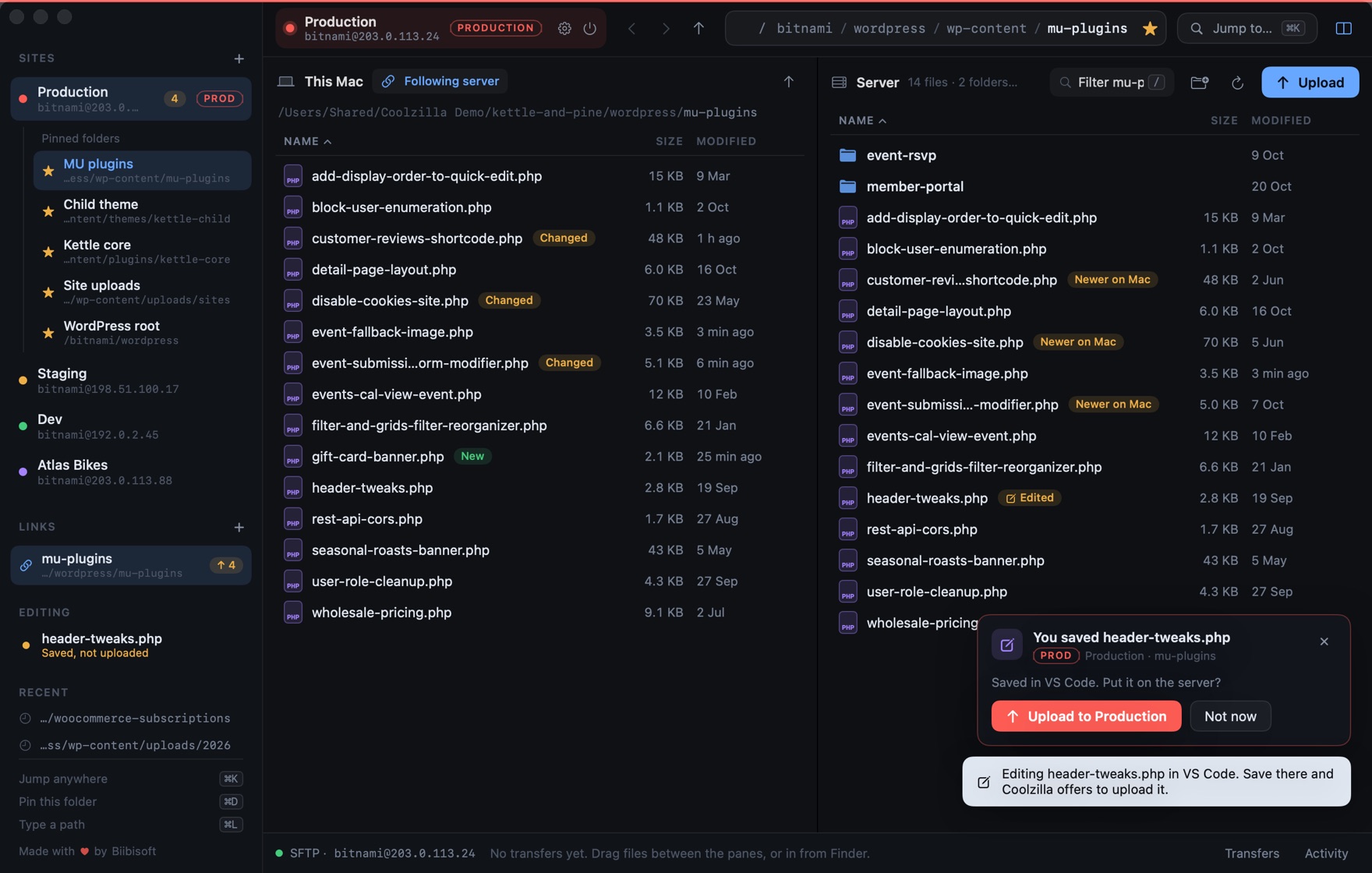This screenshot has height=873, width=1372.
Task: Select the Dev site
Action: 131,426
